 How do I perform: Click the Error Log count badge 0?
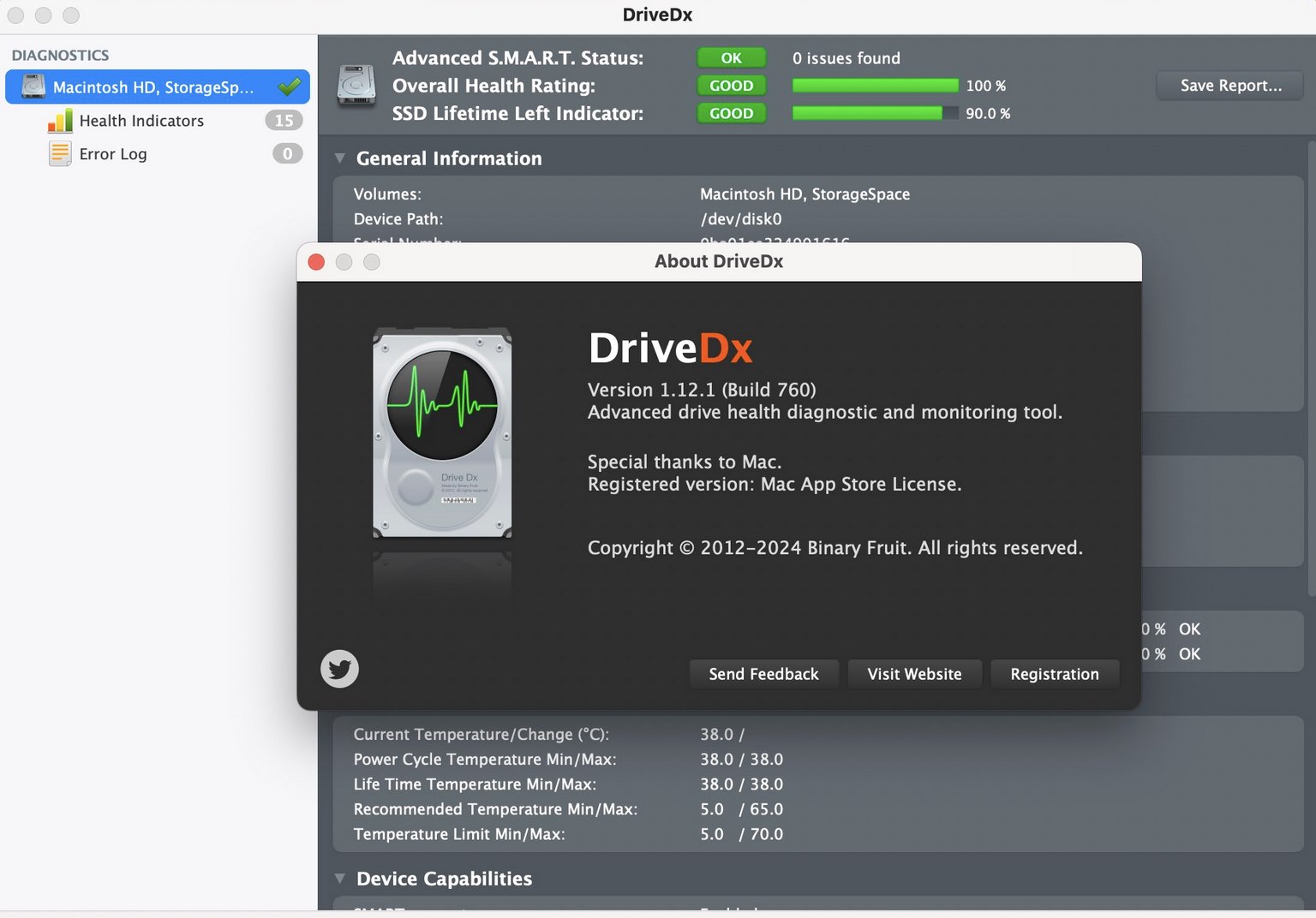click(287, 154)
